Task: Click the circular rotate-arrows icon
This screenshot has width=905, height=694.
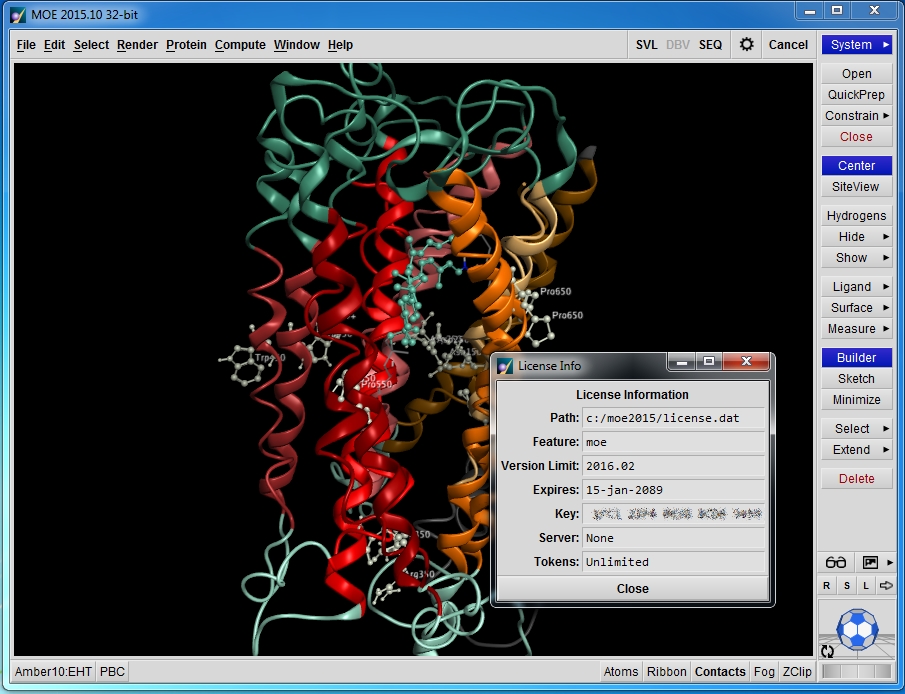Action: click(x=828, y=651)
